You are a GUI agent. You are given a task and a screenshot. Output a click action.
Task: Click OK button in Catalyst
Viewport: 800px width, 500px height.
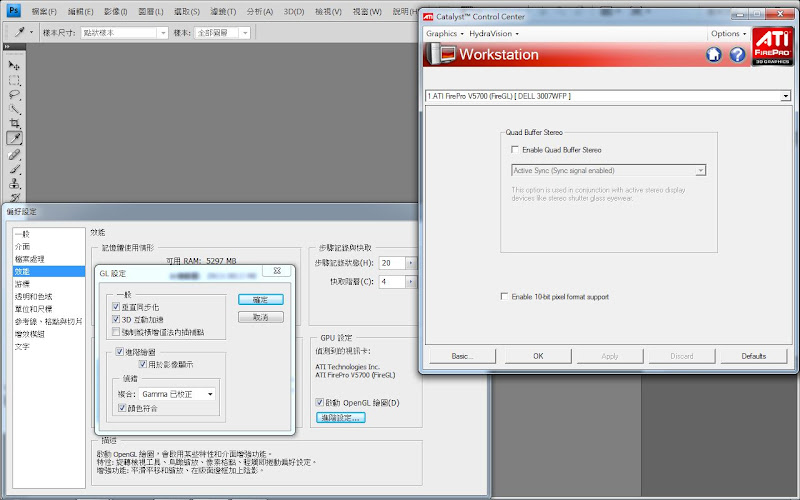point(538,356)
